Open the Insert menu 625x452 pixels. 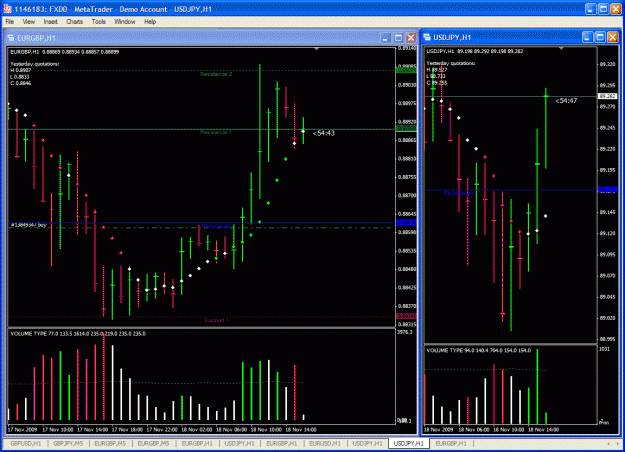[x=51, y=22]
